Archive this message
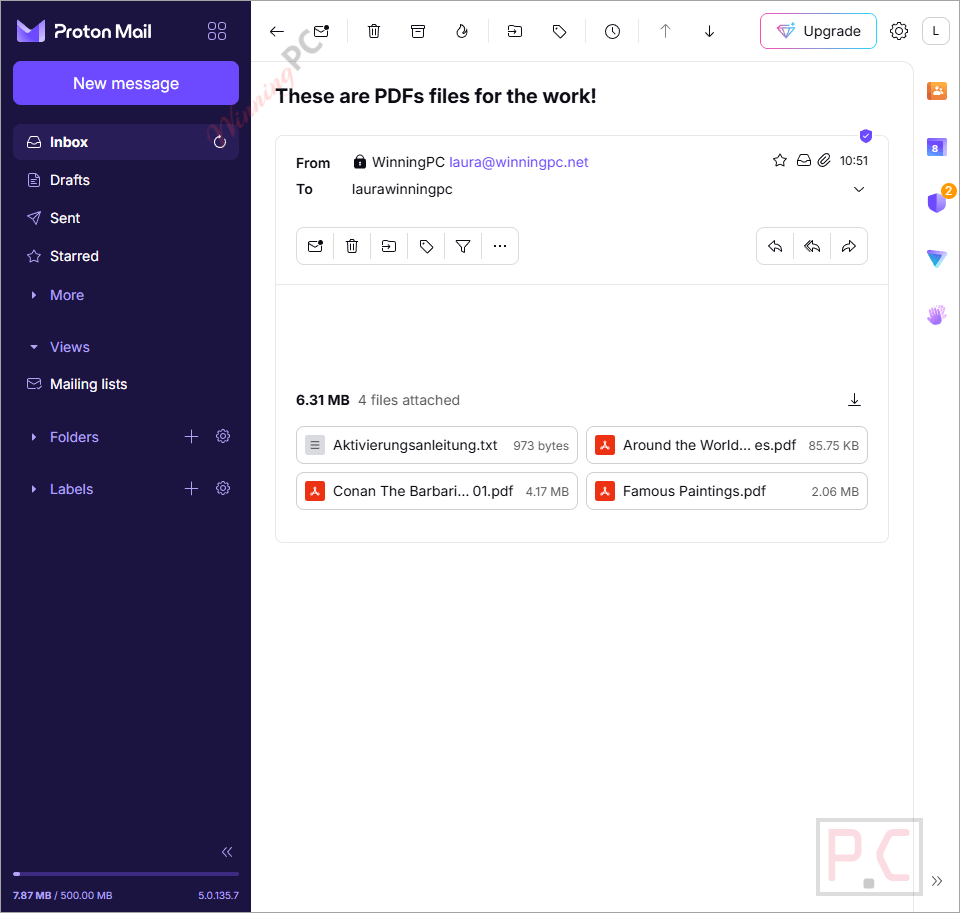 click(x=418, y=31)
